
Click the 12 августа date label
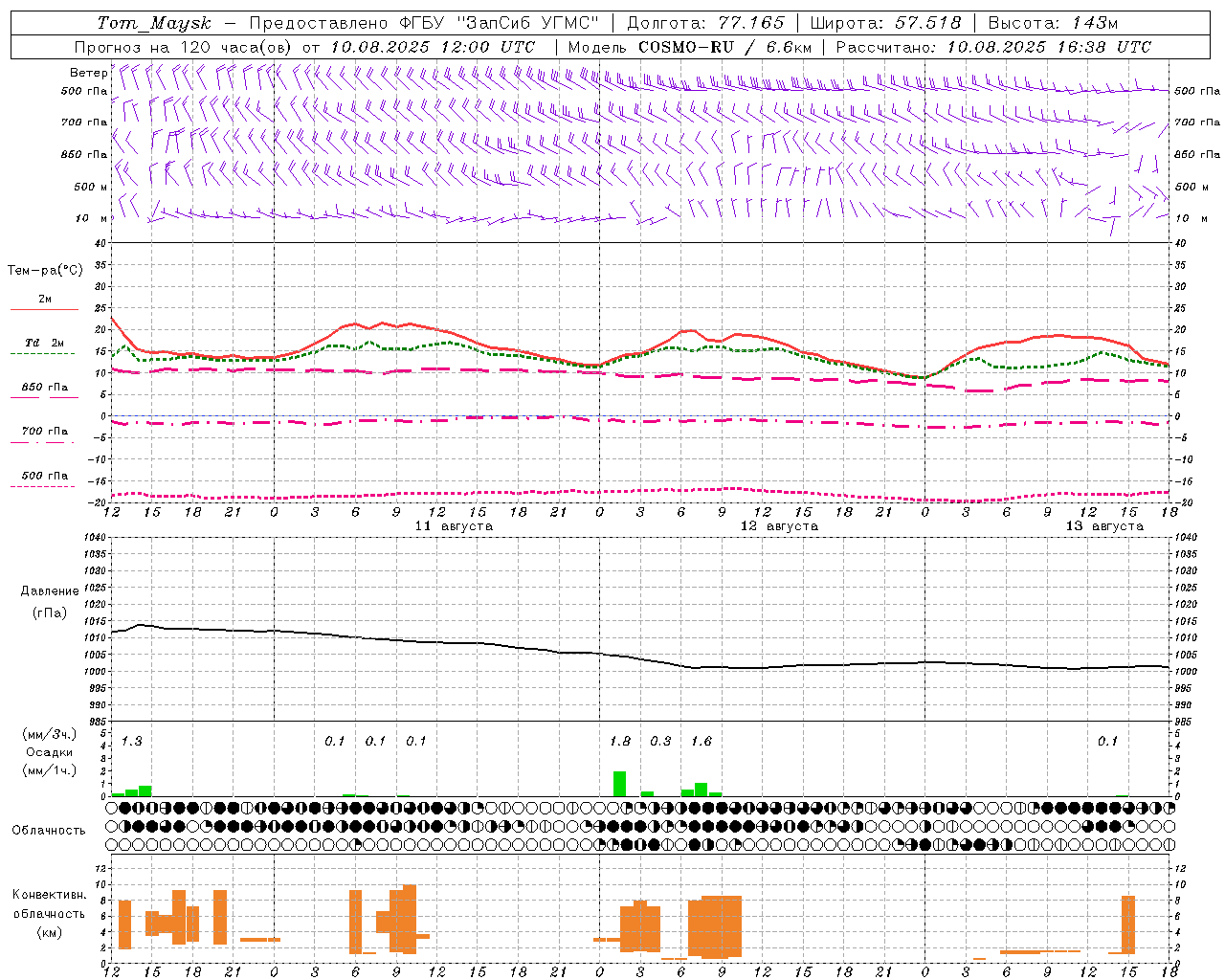(779, 526)
